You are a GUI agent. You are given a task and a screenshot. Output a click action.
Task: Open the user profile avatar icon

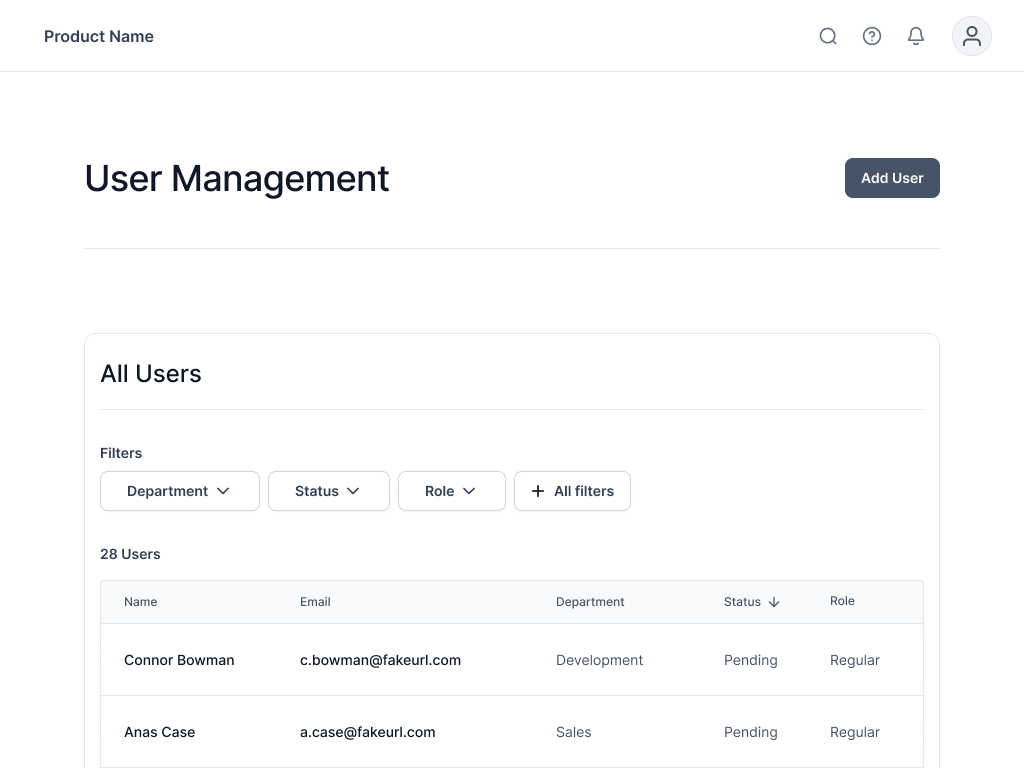971,36
